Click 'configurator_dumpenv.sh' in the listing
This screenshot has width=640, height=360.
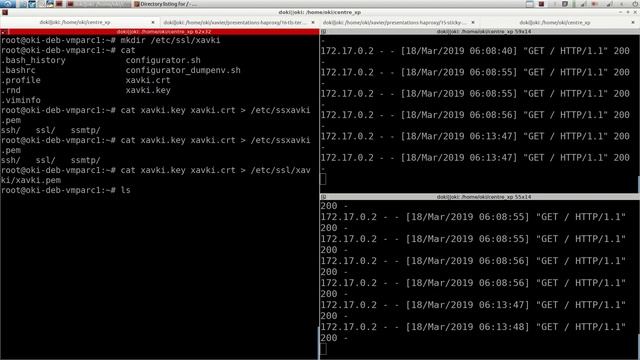point(183,70)
